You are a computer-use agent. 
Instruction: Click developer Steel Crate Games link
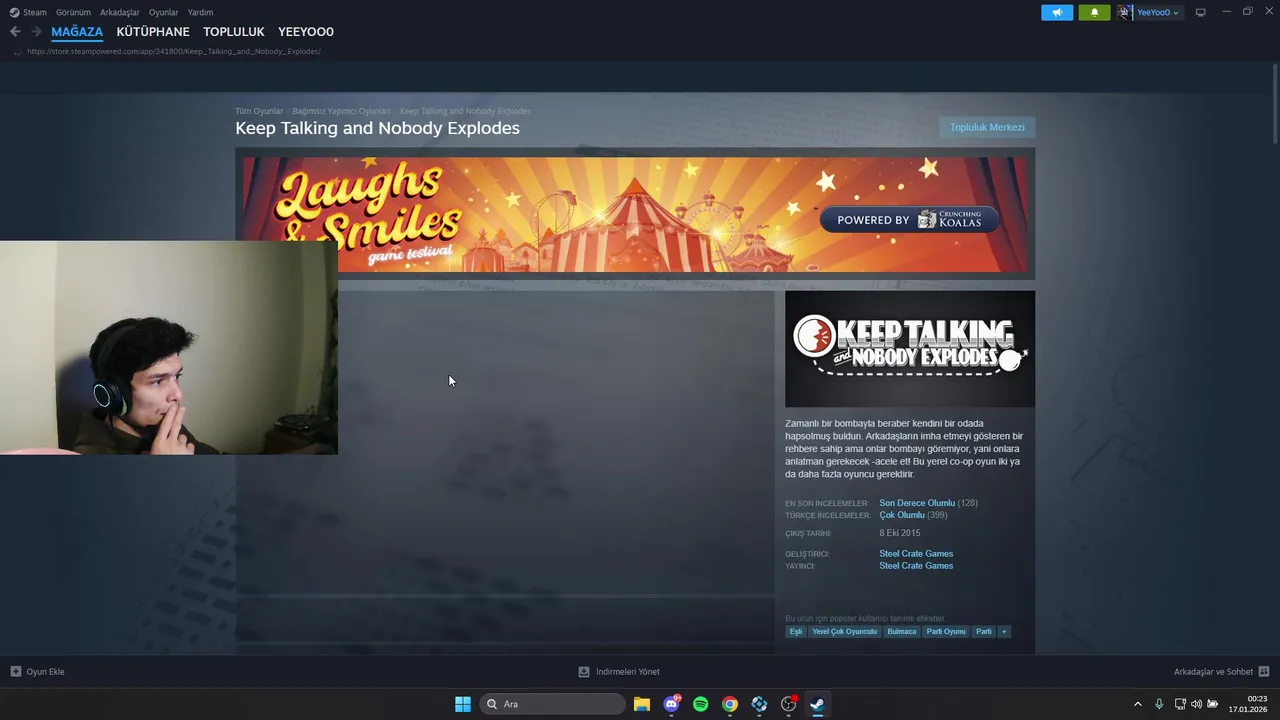pos(916,553)
